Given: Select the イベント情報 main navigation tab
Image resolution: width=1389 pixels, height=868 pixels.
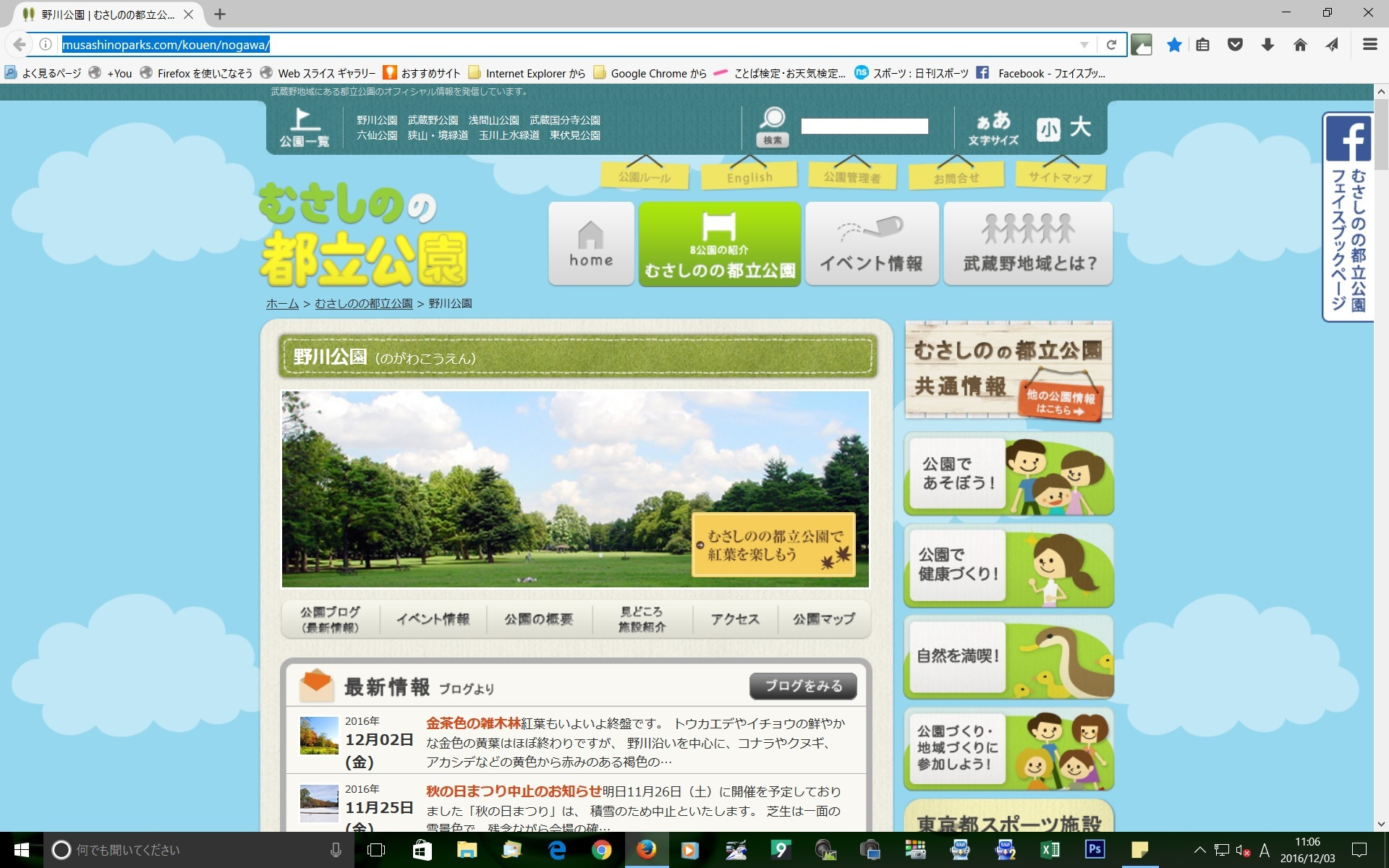Looking at the screenshot, I should pyautogui.click(x=872, y=244).
